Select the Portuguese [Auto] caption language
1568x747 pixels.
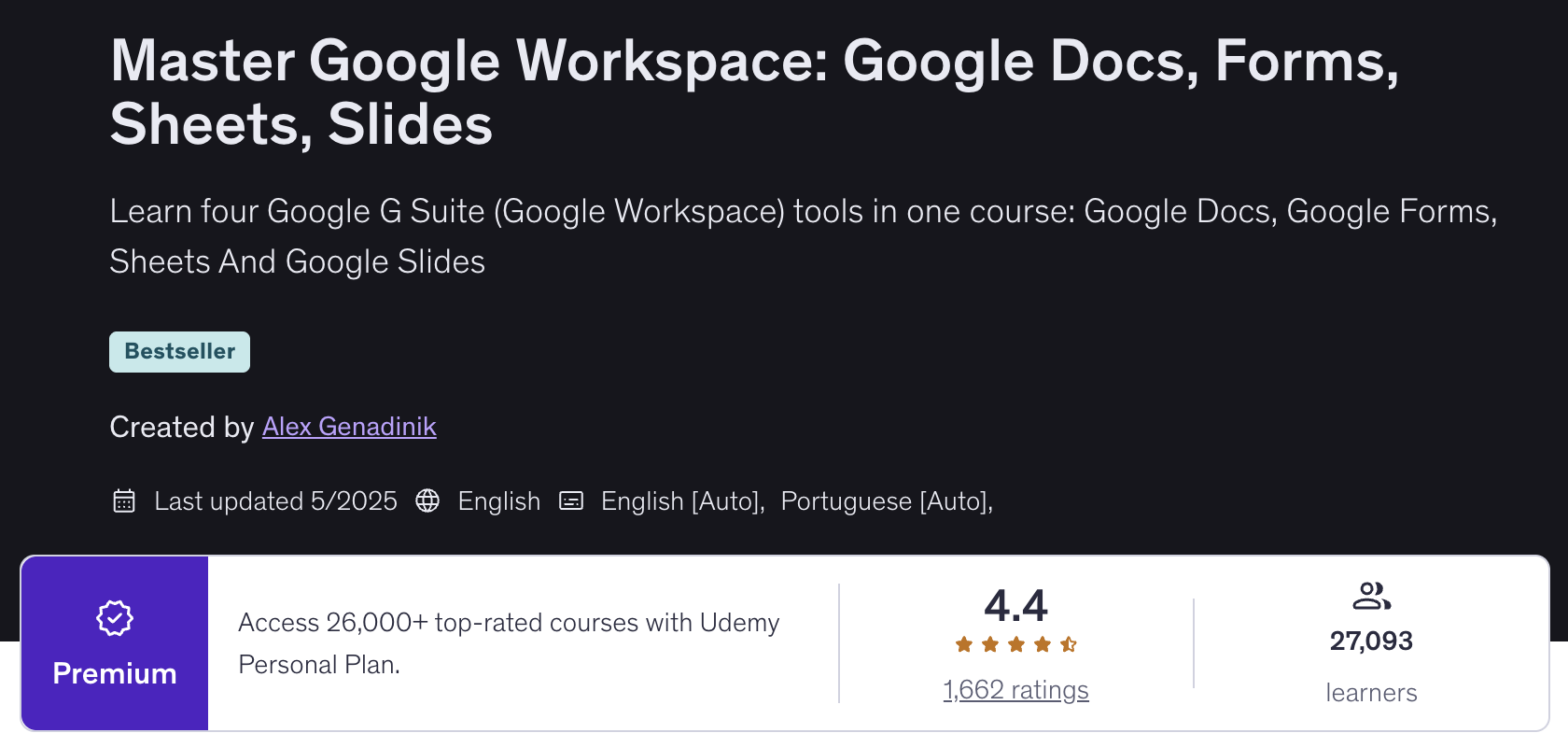(x=886, y=501)
